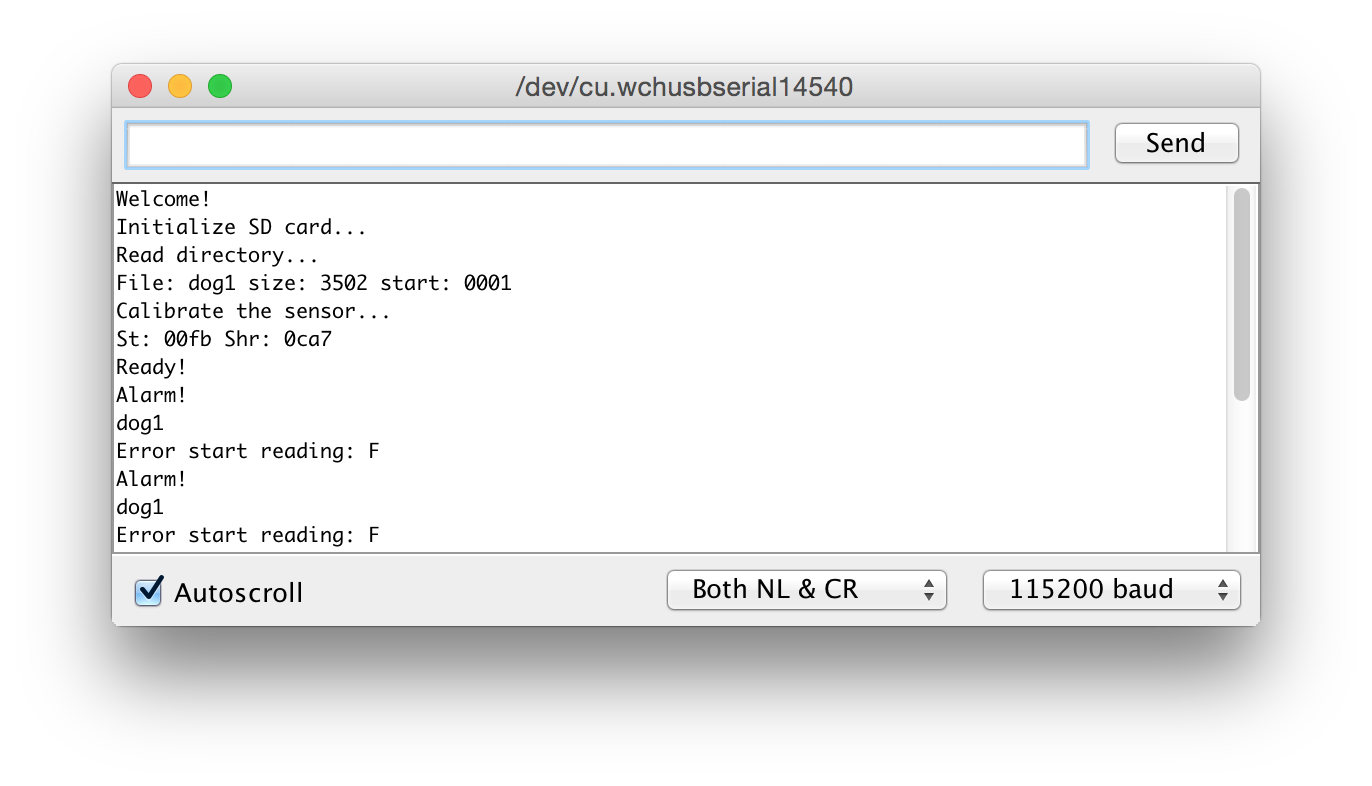Click the 'Ready!' output line

click(152, 367)
